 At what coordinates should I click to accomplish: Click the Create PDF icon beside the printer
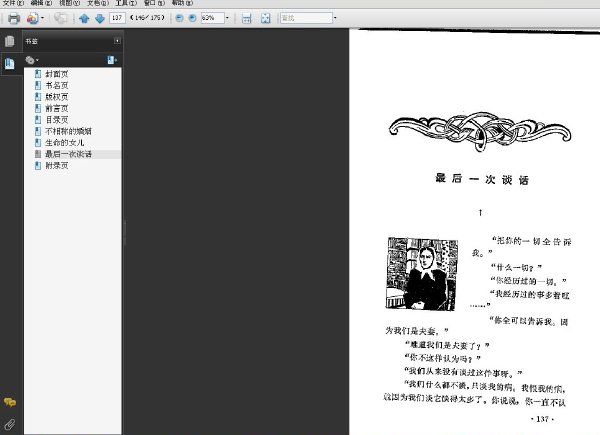[33, 18]
